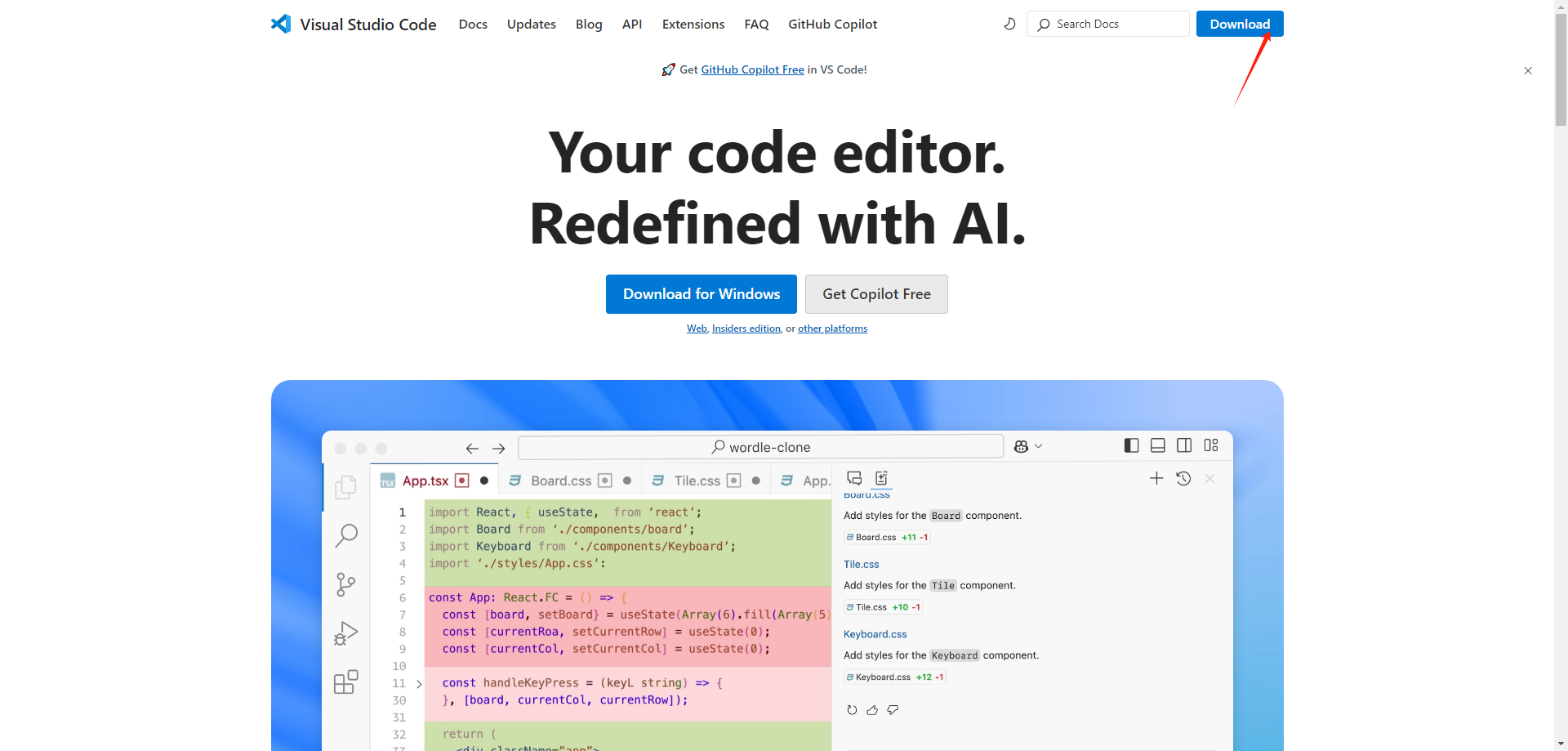
Task: Dismiss the banner with the X icon
Action: pyautogui.click(x=1528, y=71)
